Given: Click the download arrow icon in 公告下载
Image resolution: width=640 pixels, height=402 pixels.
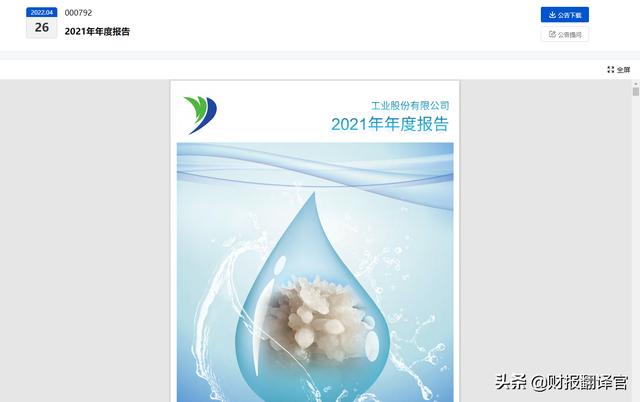Looking at the screenshot, I should 552,15.
